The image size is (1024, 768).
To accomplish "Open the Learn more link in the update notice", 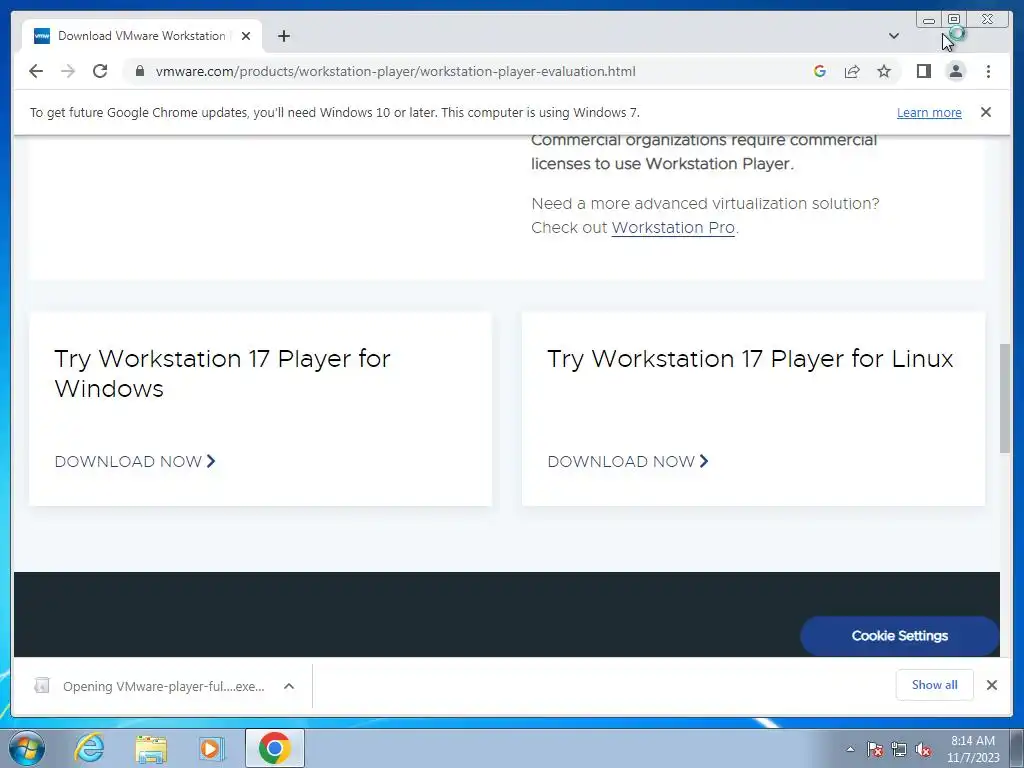I will coord(929,112).
